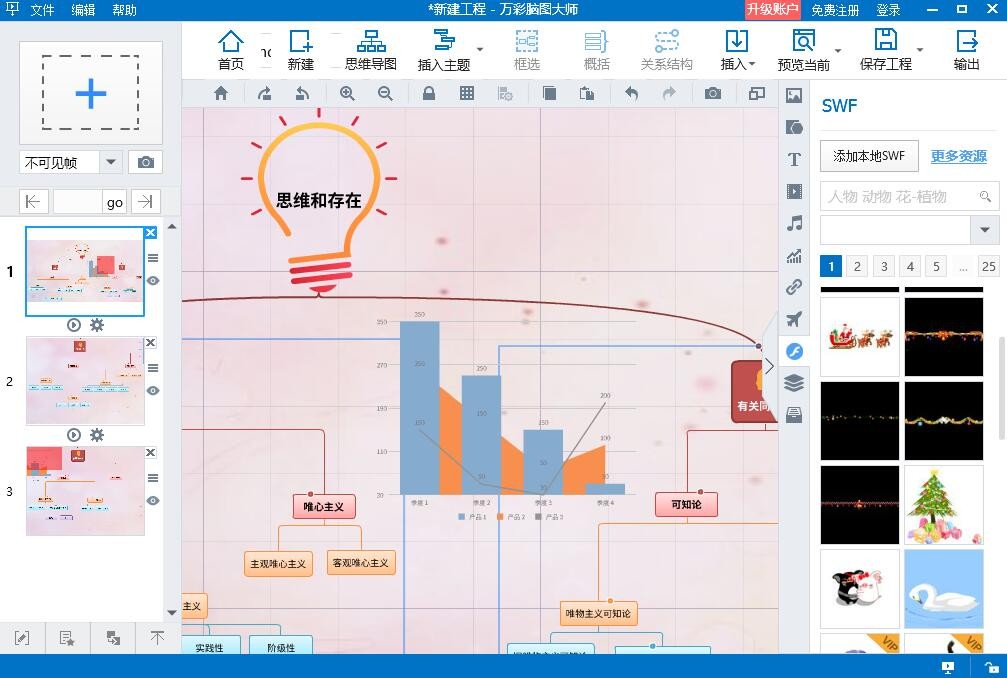Open the animation panel with paper plane icon
This screenshot has width=1007, height=678.
(794, 318)
